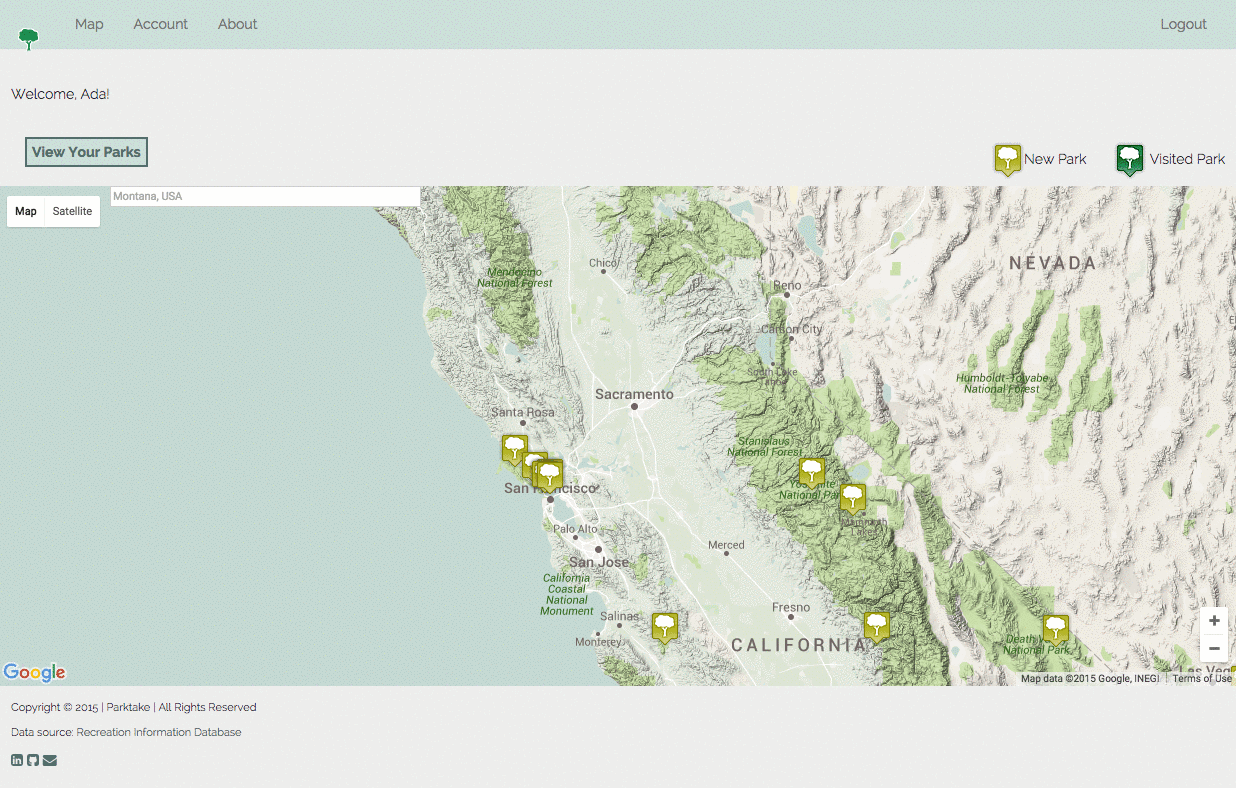1236x788 pixels.
Task: Click the yellow New Park legend icon
Action: (x=1008, y=159)
